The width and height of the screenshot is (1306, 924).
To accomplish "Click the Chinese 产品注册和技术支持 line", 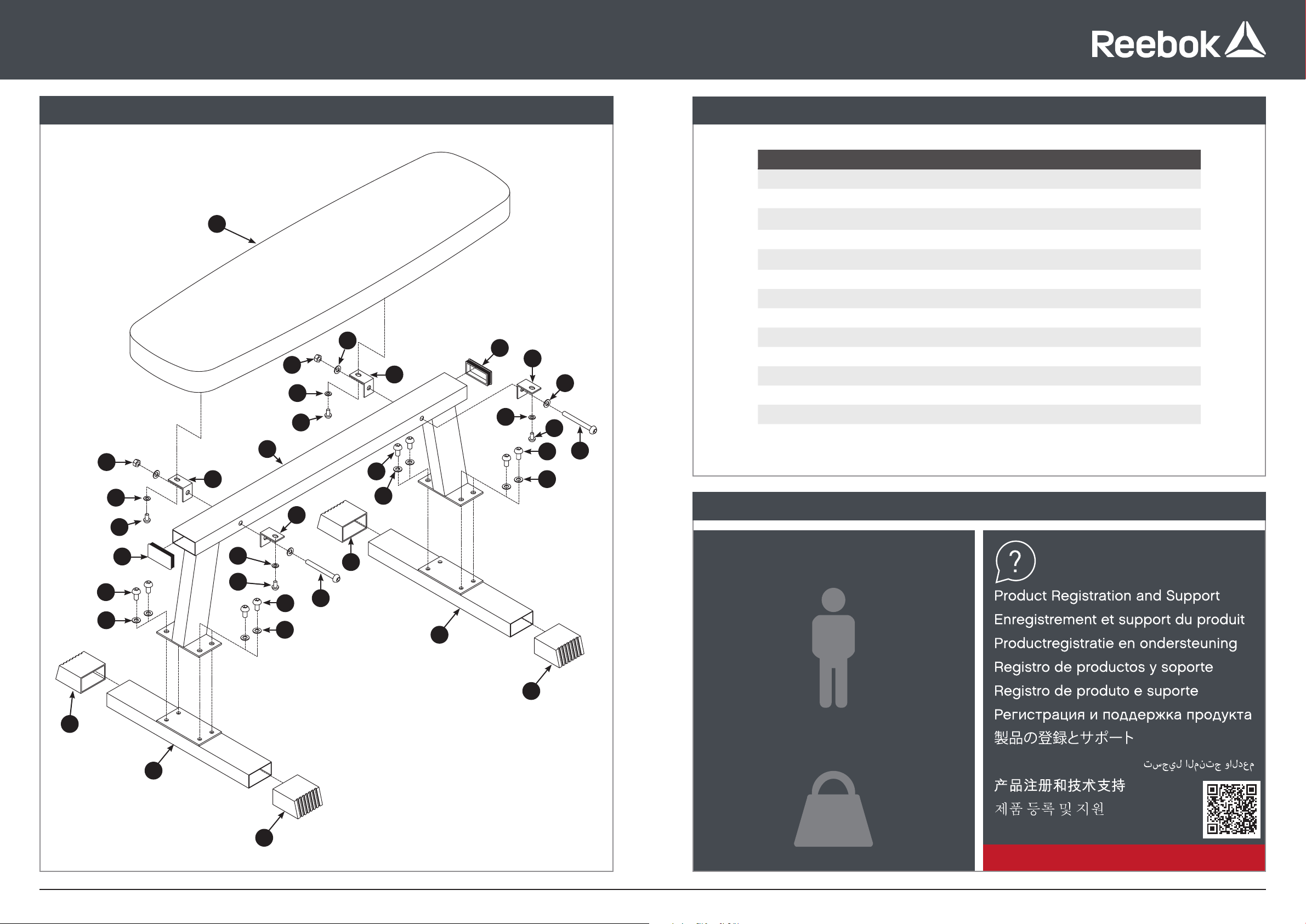I will 1059,786.
